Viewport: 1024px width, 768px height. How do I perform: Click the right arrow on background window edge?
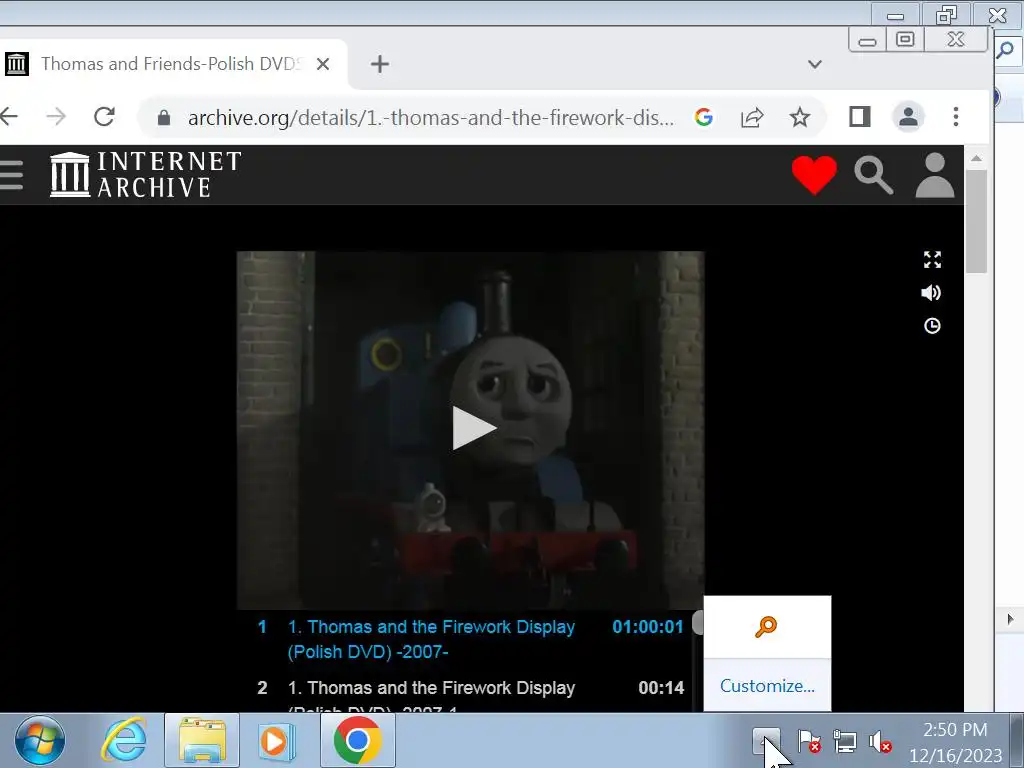pyautogui.click(x=1010, y=619)
